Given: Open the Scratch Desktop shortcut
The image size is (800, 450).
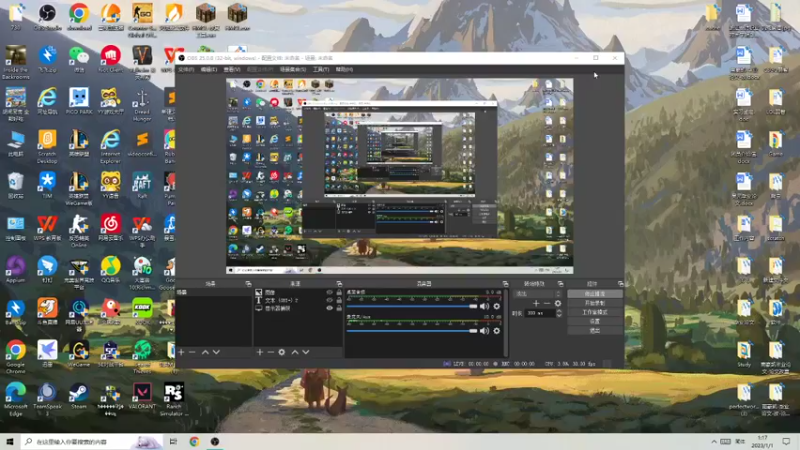Looking at the screenshot, I should [x=47, y=146].
